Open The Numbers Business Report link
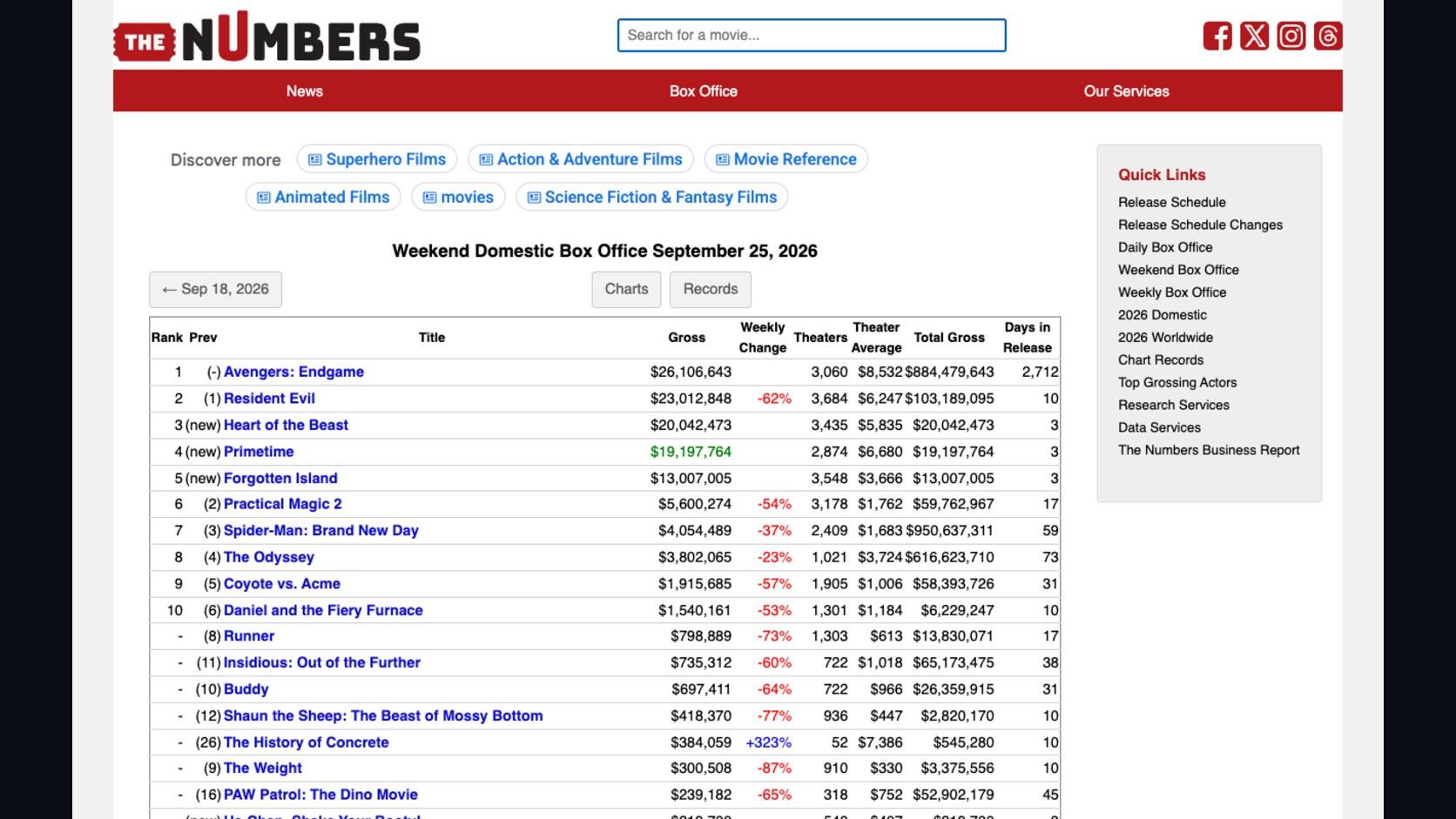The width and height of the screenshot is (1456, 819). tap(1209, 451)
